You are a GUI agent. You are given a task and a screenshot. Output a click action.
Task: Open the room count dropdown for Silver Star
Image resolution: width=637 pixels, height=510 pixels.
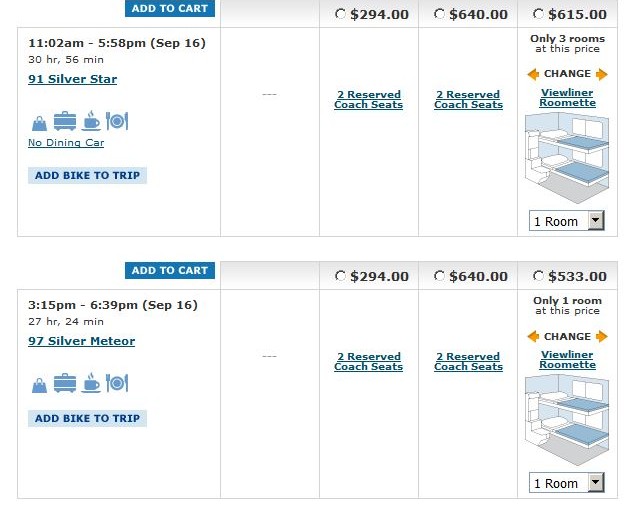596,221
